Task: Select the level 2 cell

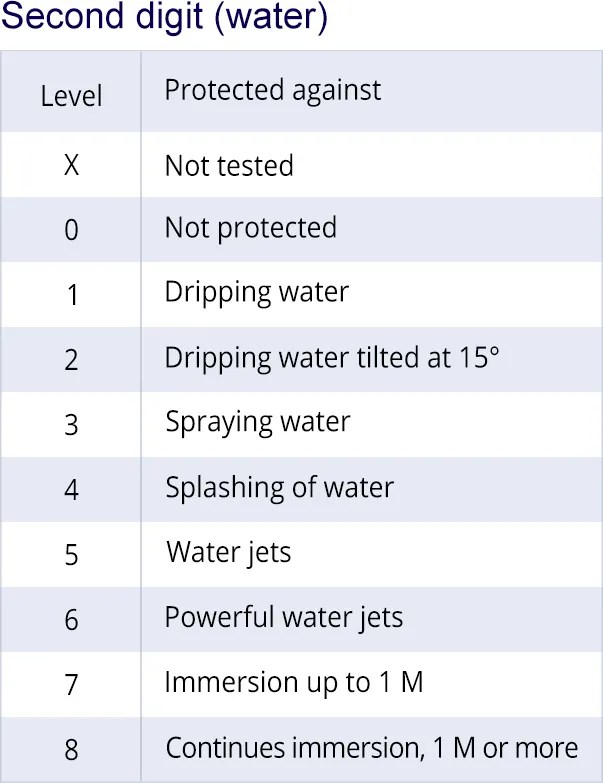Action: 71,360
